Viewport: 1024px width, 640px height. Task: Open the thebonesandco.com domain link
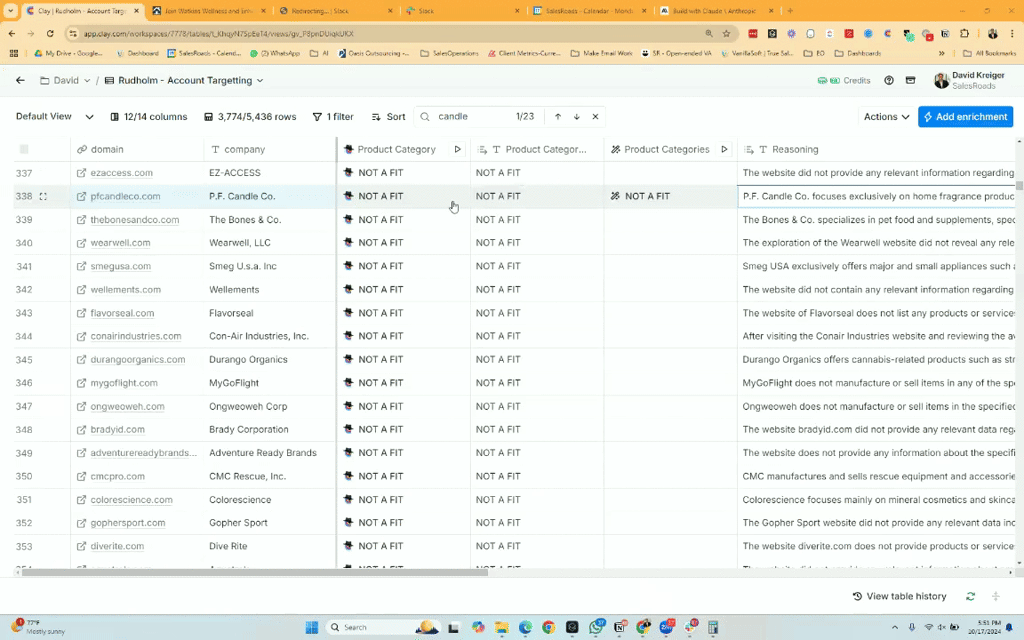[x=135, y=220]
